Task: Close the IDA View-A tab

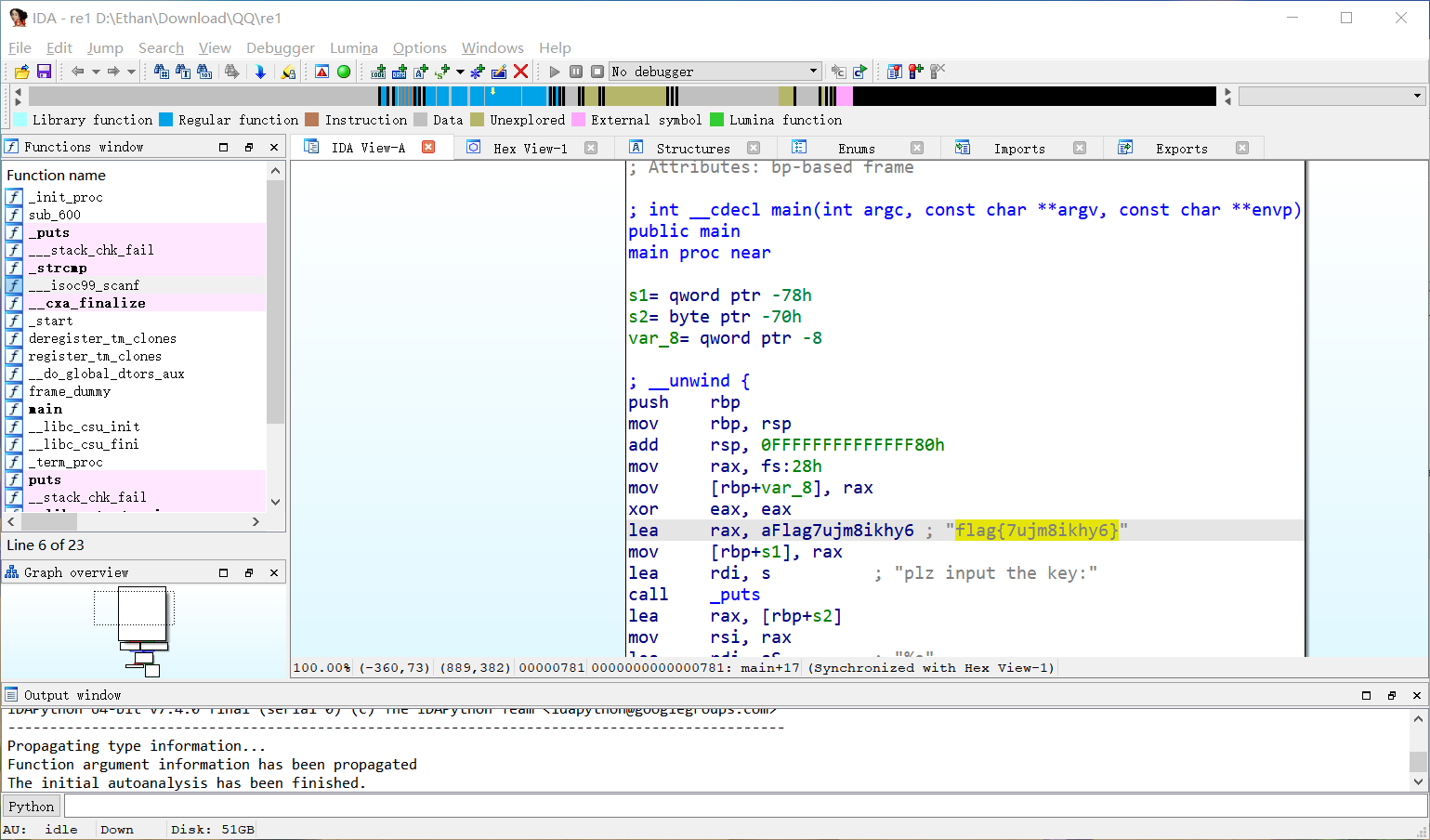Action: coord(428,147)
